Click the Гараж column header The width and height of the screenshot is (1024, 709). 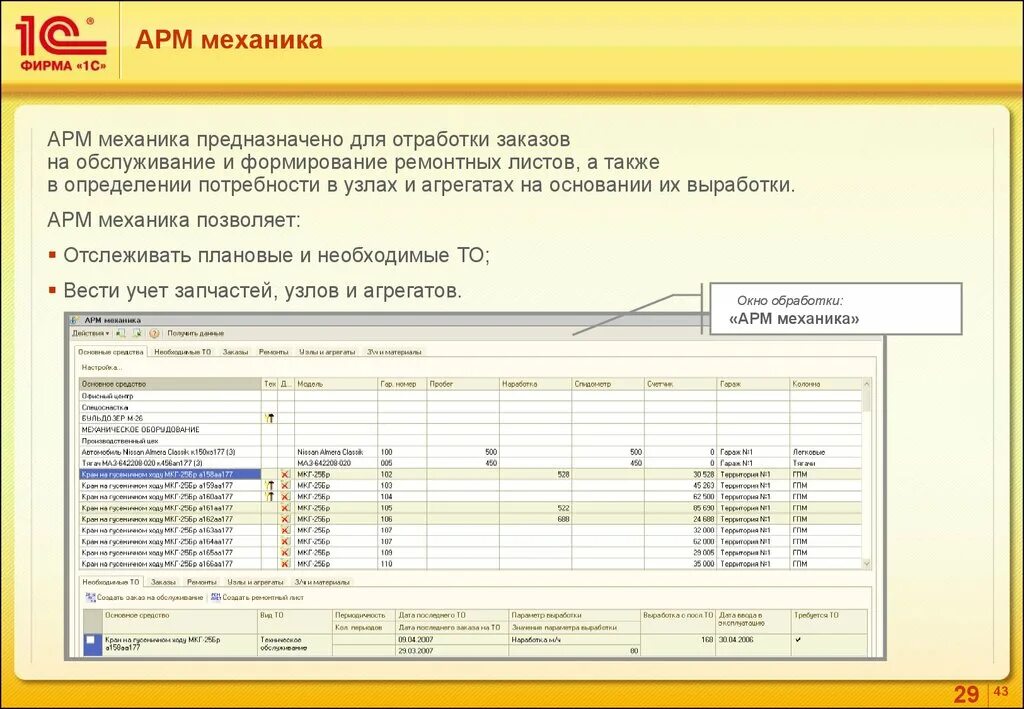pyautogui.click(x=753, y=384)
